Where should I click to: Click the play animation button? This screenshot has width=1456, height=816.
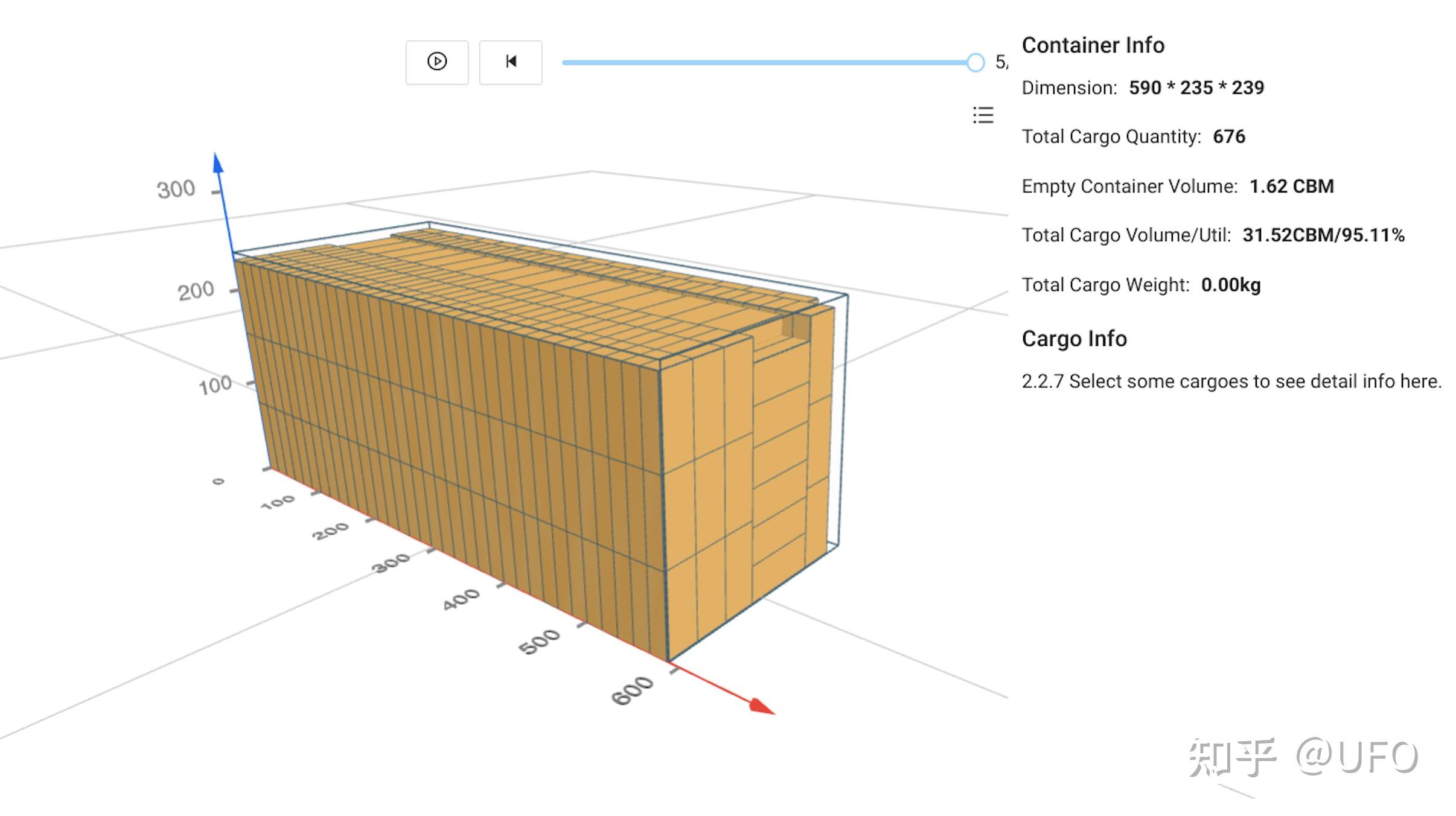pyautogui.click(x=436, y=62)
